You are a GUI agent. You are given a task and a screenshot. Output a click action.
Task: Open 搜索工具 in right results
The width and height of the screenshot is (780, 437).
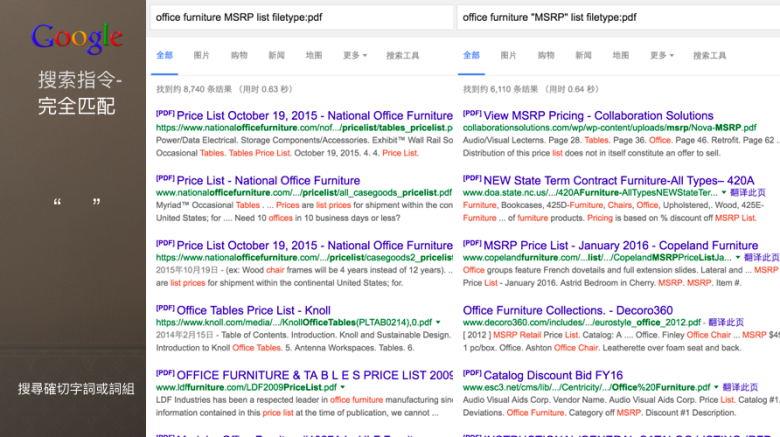(710, 55)
